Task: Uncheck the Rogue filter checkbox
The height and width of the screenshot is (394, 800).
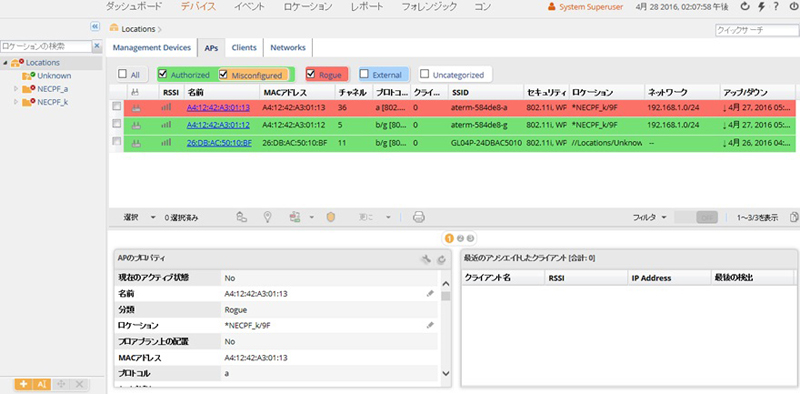Action: (x=311, y=75)
